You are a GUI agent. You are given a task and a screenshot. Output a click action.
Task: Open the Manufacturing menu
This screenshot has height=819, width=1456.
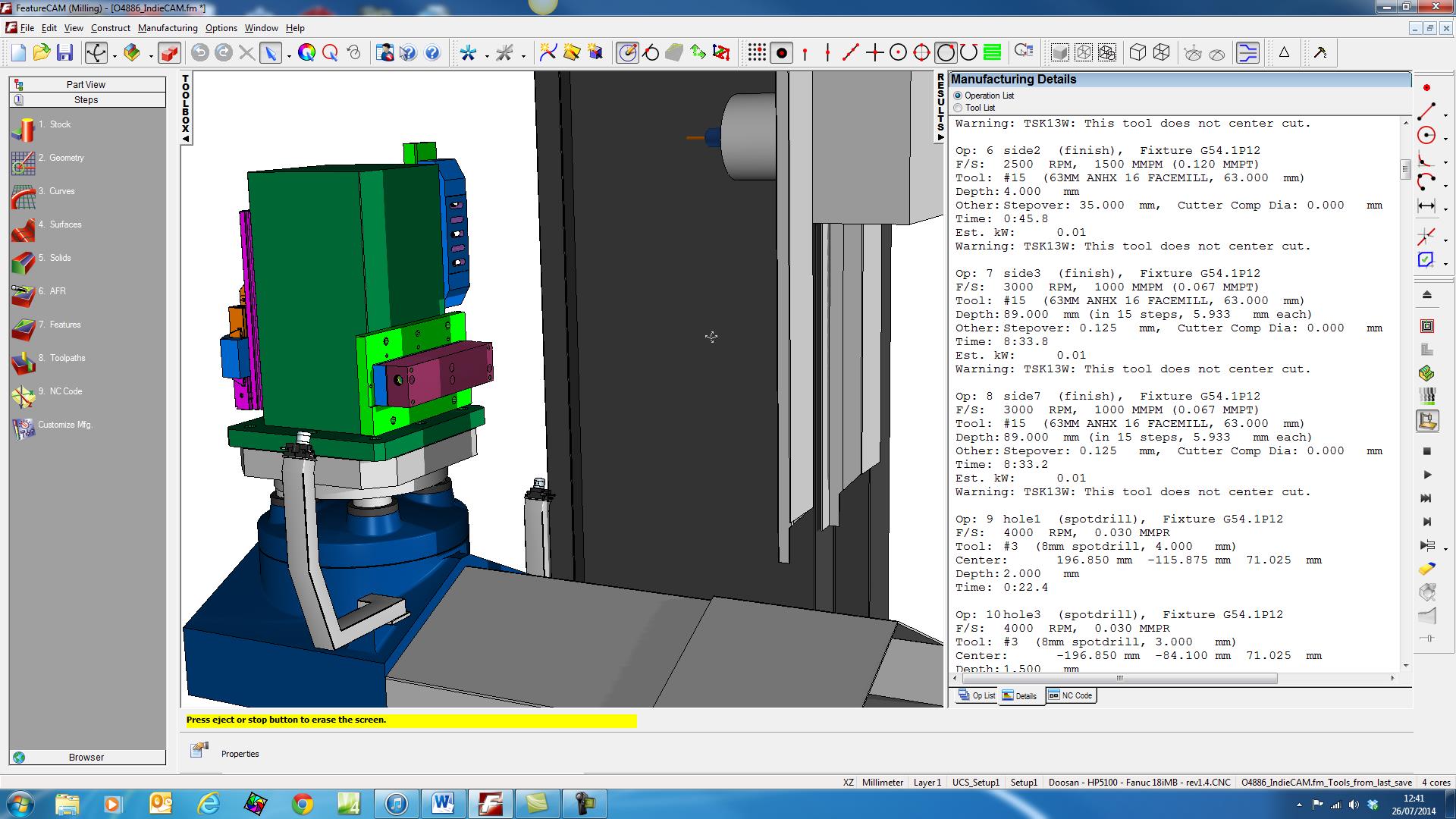click(168, 28)
